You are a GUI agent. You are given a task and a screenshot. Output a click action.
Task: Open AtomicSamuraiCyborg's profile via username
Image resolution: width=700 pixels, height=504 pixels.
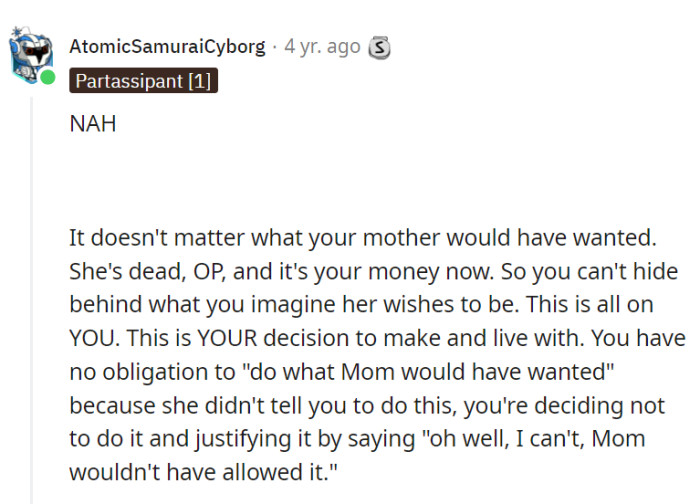(167, 46)
